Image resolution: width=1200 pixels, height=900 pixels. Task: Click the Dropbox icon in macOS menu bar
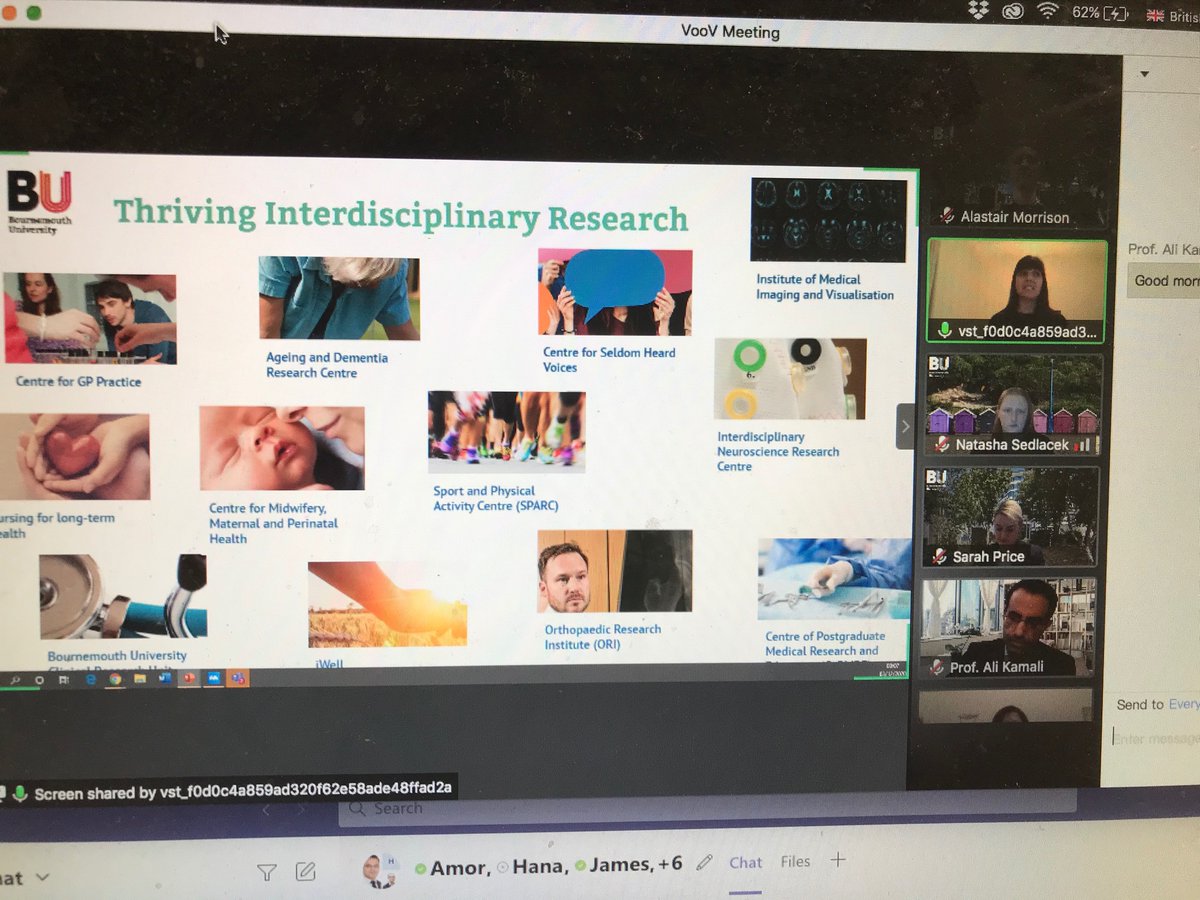pyautogui.click(x=979, y=11)
